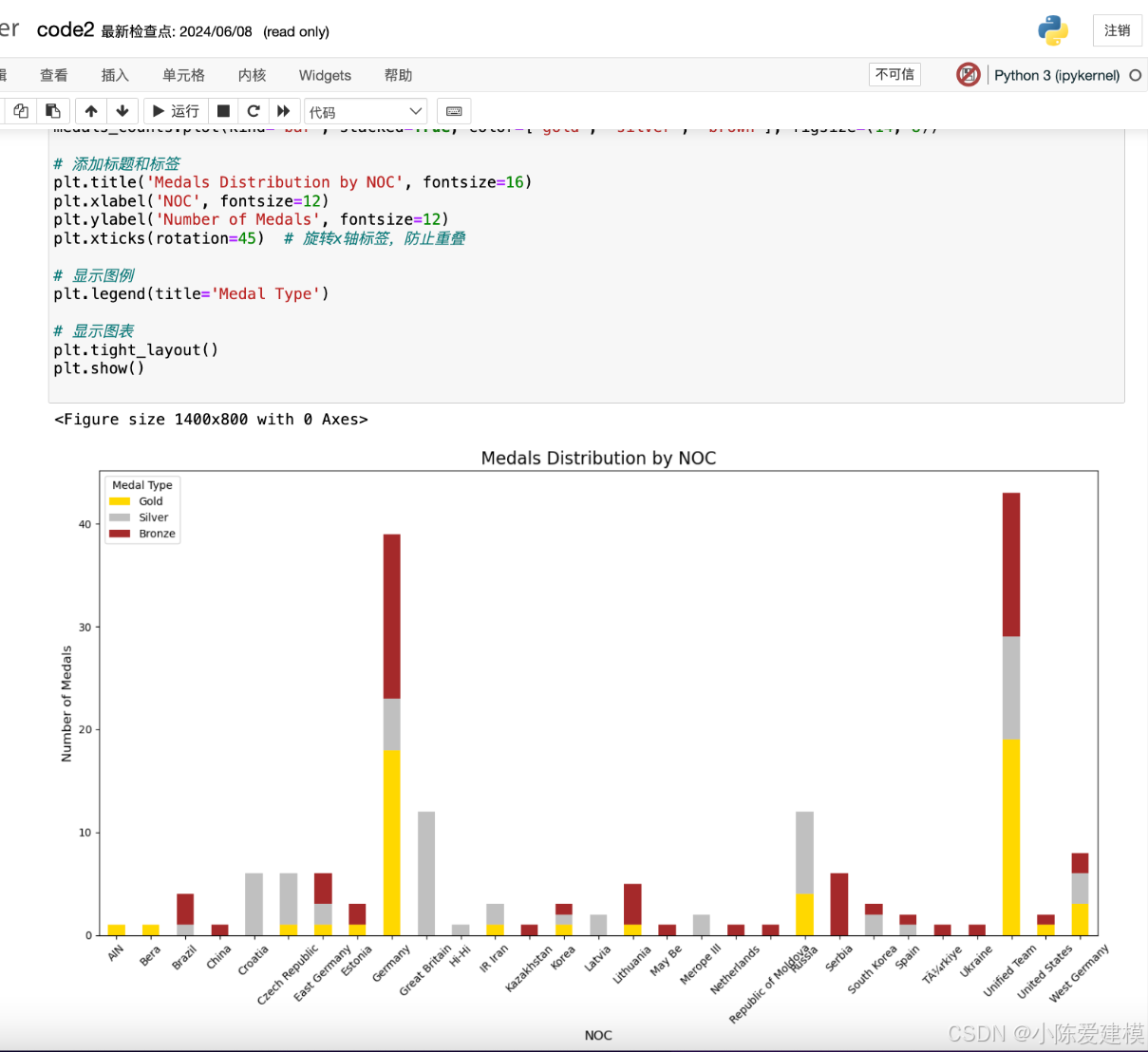The height and width of the screenshot is (1052, 1148).
Task: Open the 插入 menu
Action: 115,75
